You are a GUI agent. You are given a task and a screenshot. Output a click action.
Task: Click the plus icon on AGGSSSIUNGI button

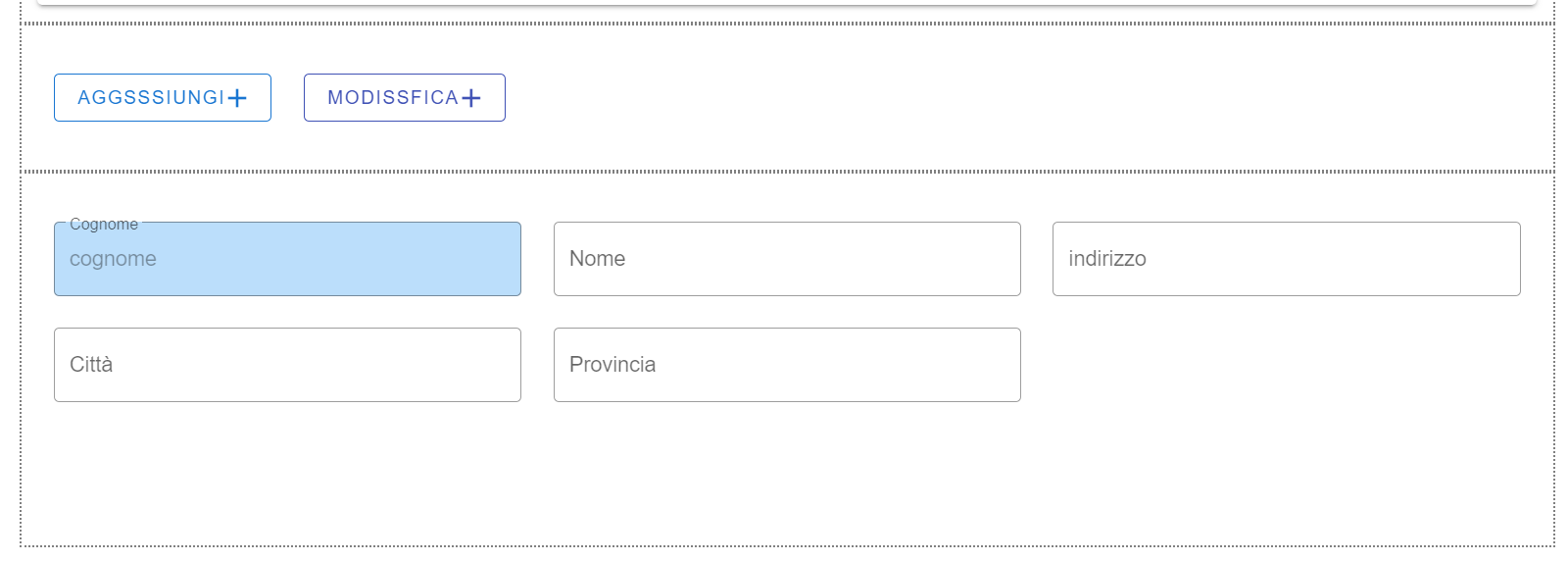[237, 98]
